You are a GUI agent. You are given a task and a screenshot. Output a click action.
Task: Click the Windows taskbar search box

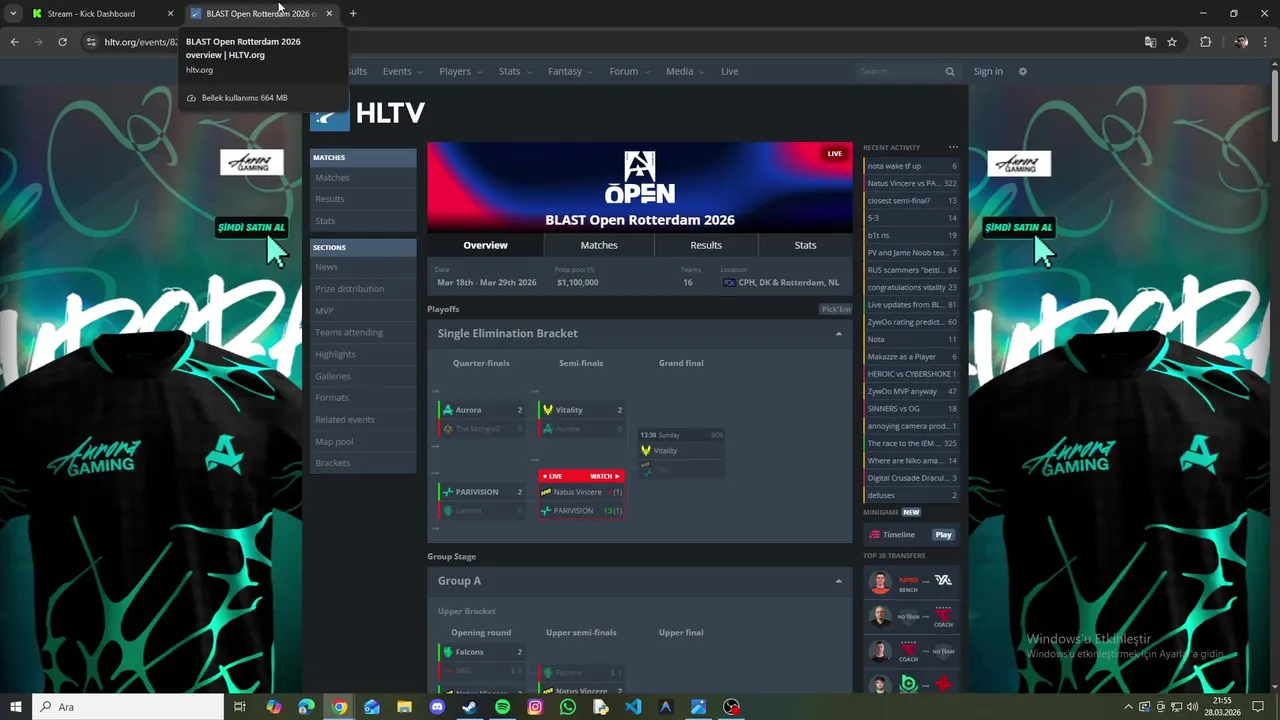[127, 707]
